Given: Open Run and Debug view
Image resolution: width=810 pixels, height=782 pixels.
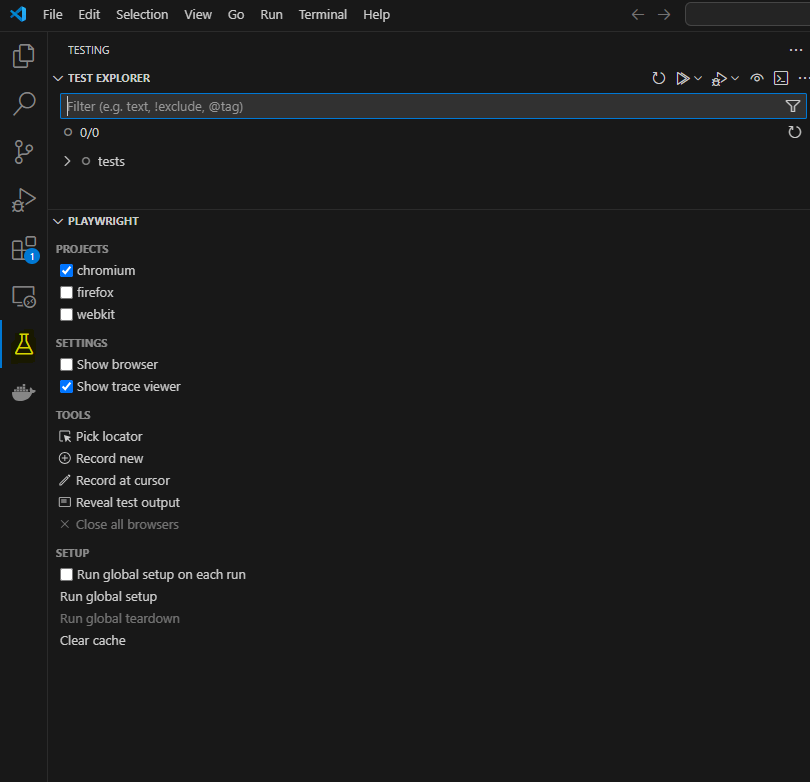Looking at the screenshot, I should 24,200.
